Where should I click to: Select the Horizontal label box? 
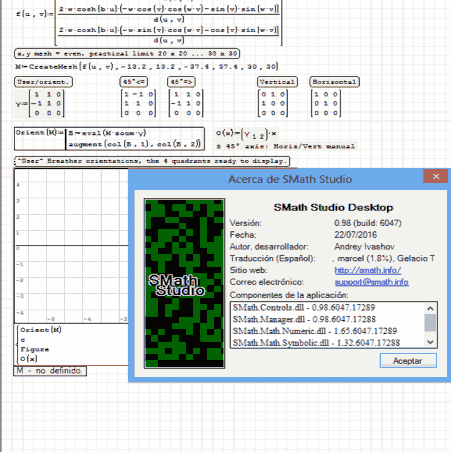[334, 82]
